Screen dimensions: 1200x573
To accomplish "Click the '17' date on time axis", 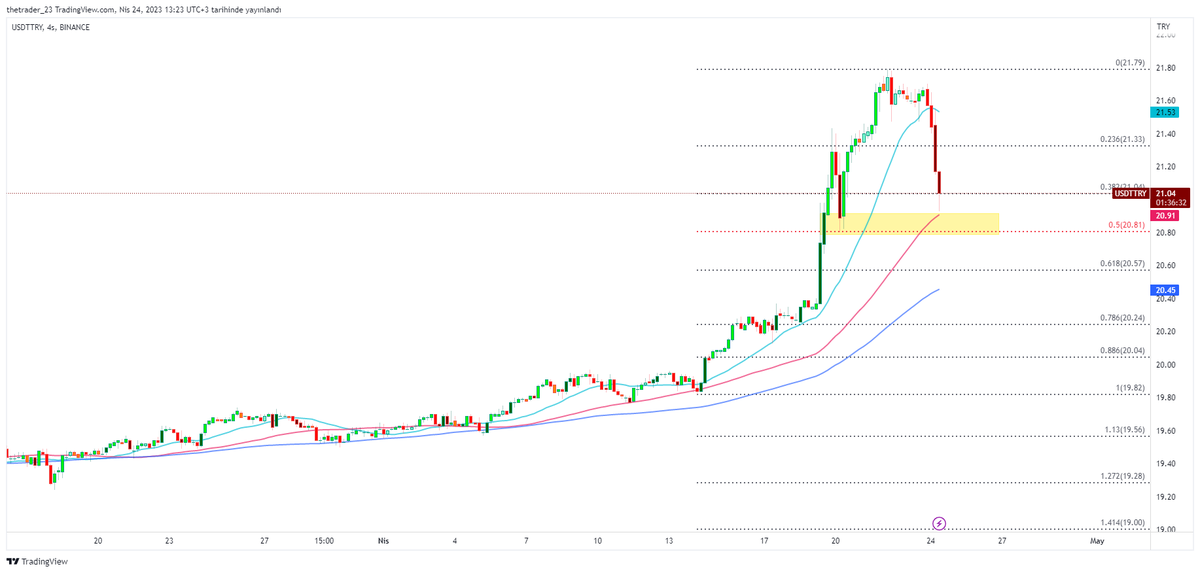I will click(763, 541).
